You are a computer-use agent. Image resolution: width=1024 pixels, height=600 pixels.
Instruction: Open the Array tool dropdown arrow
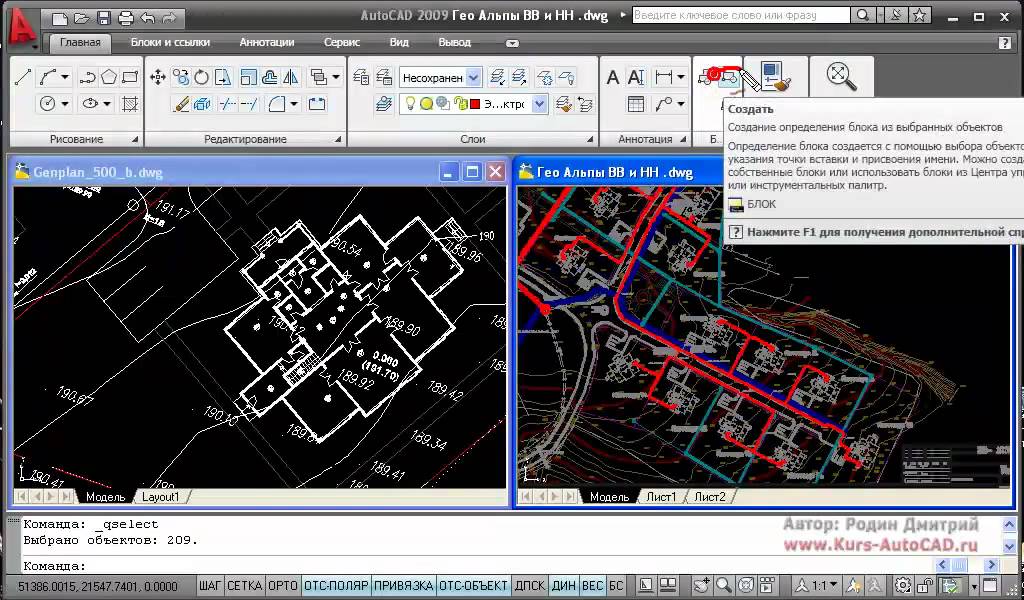point(336,78)
